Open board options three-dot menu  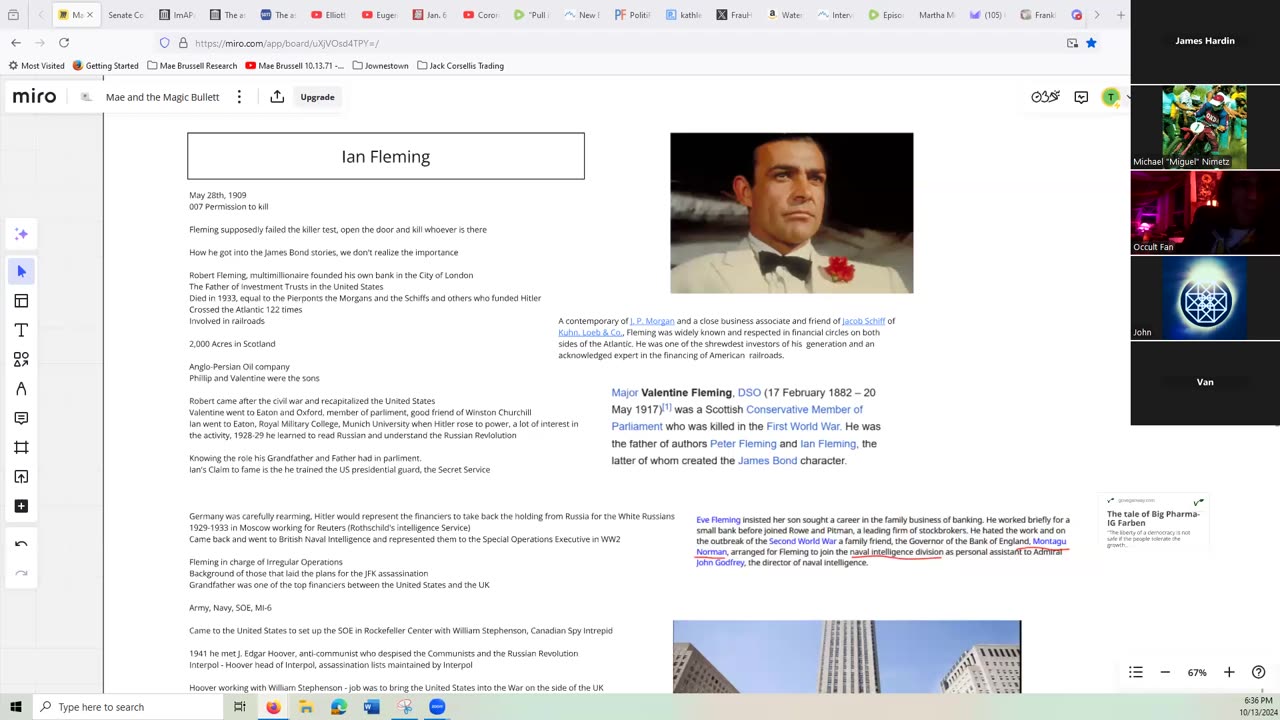coord(239,97)
